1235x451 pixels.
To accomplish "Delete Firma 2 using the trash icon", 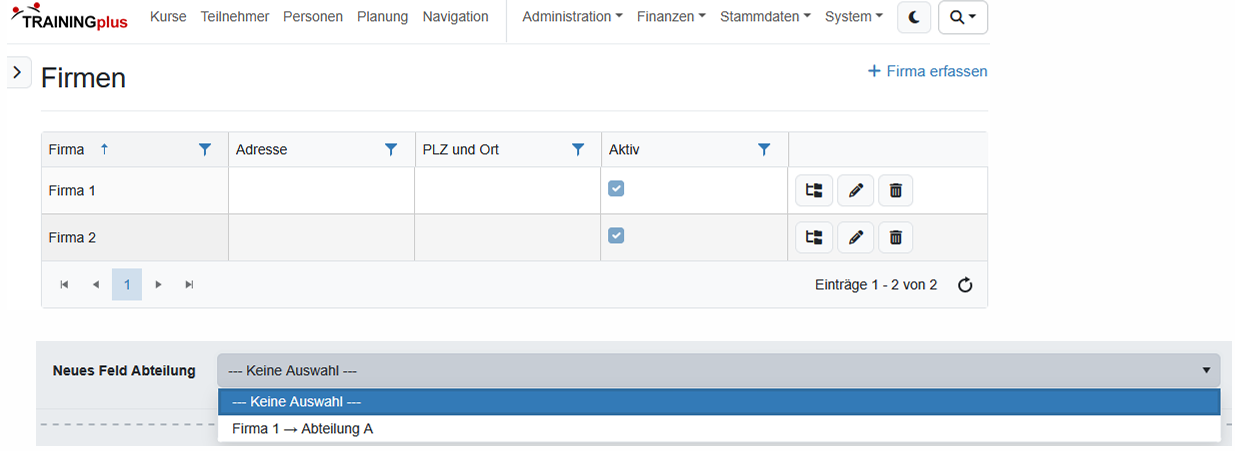I will (896, 237).
